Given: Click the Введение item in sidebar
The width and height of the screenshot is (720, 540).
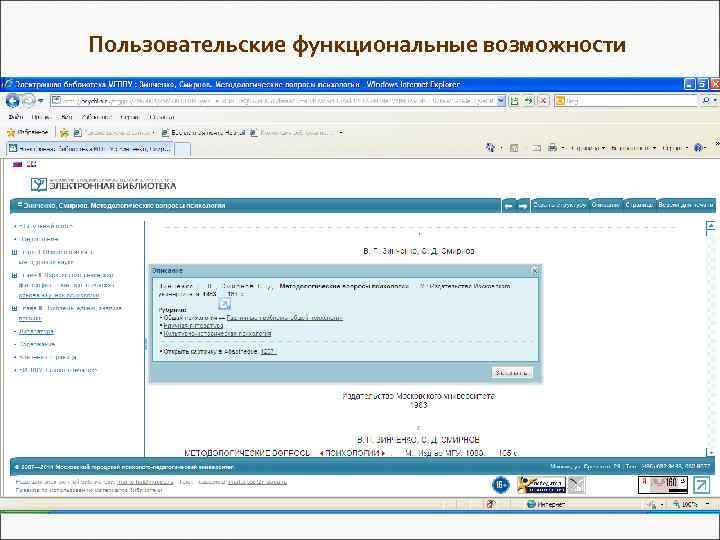Looking at the screenshot, I should point(39,239).
